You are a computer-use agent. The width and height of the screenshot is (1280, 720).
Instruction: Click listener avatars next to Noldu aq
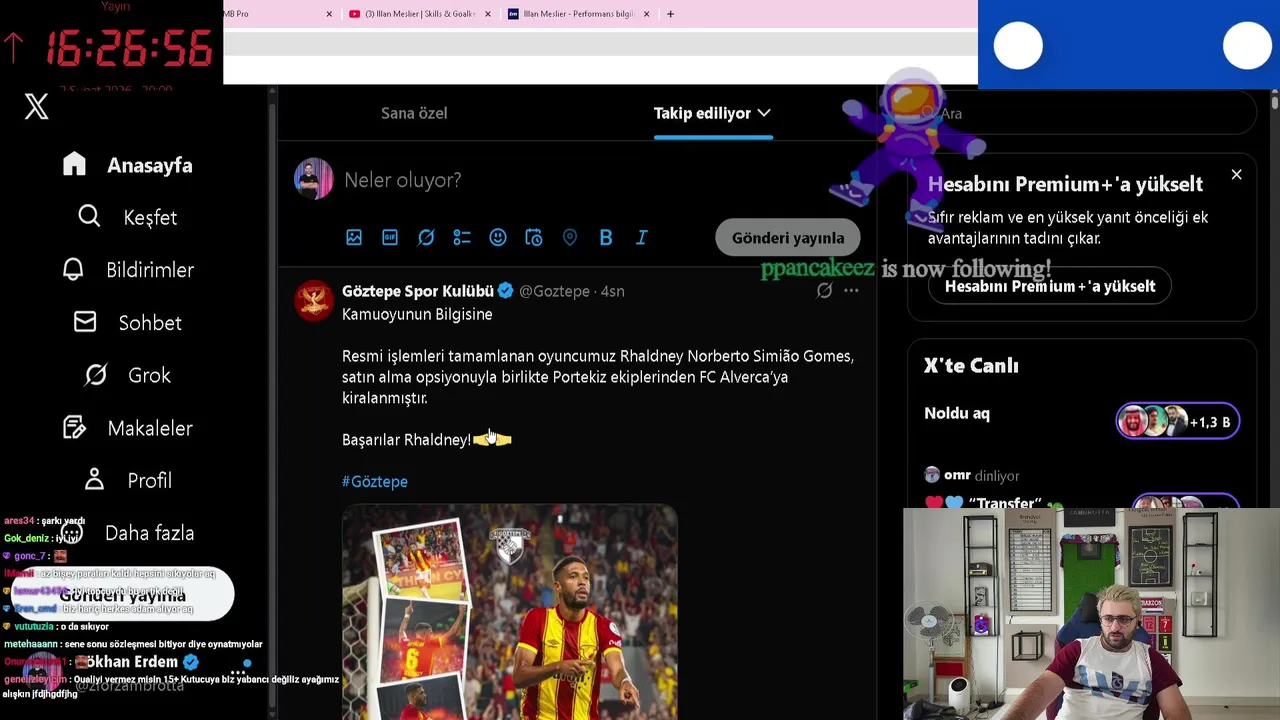pyautogui.click(x=1178, y=422)
